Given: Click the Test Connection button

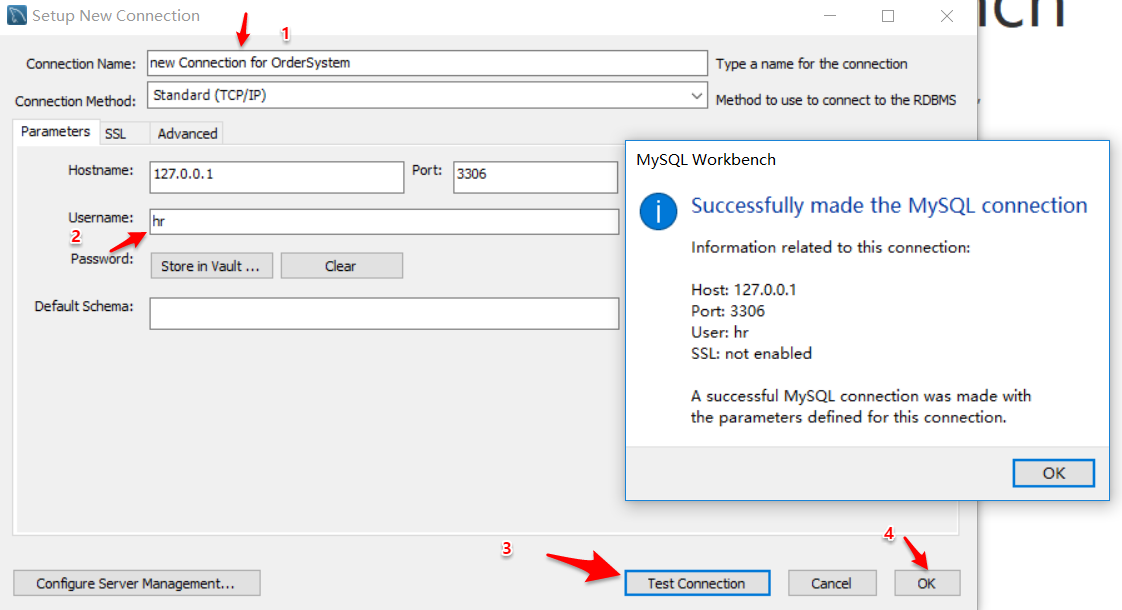Looking at the screenshot, I should click(x=697, y=583).
